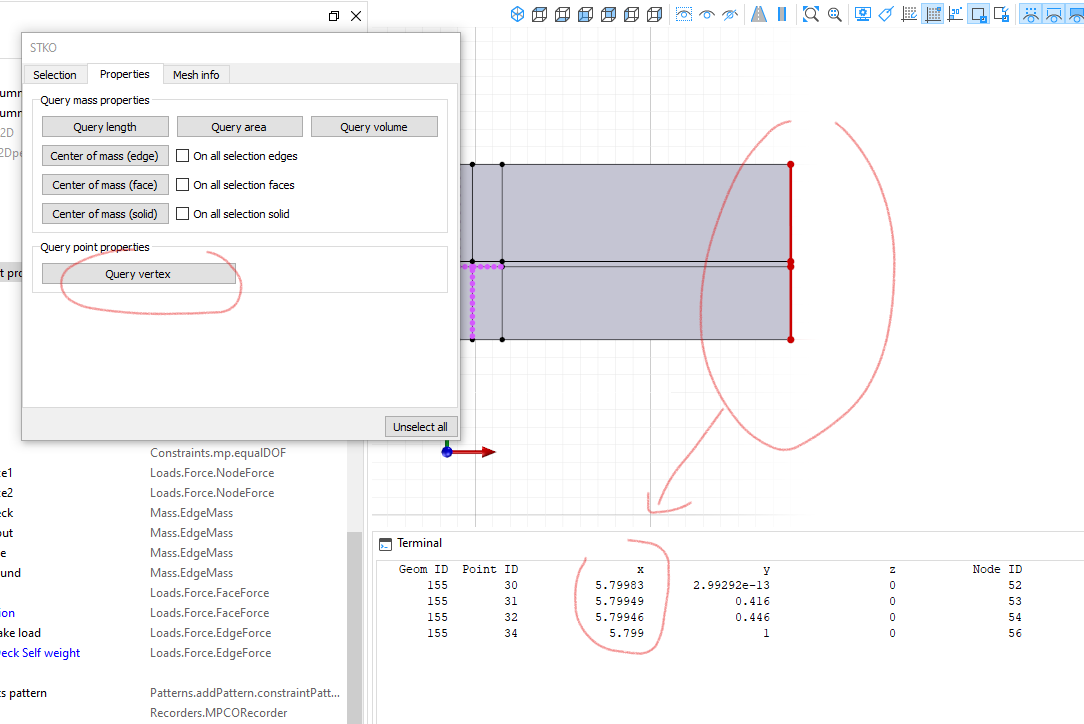
Task: Click the plain eye show icon
Action: point(707,14)
